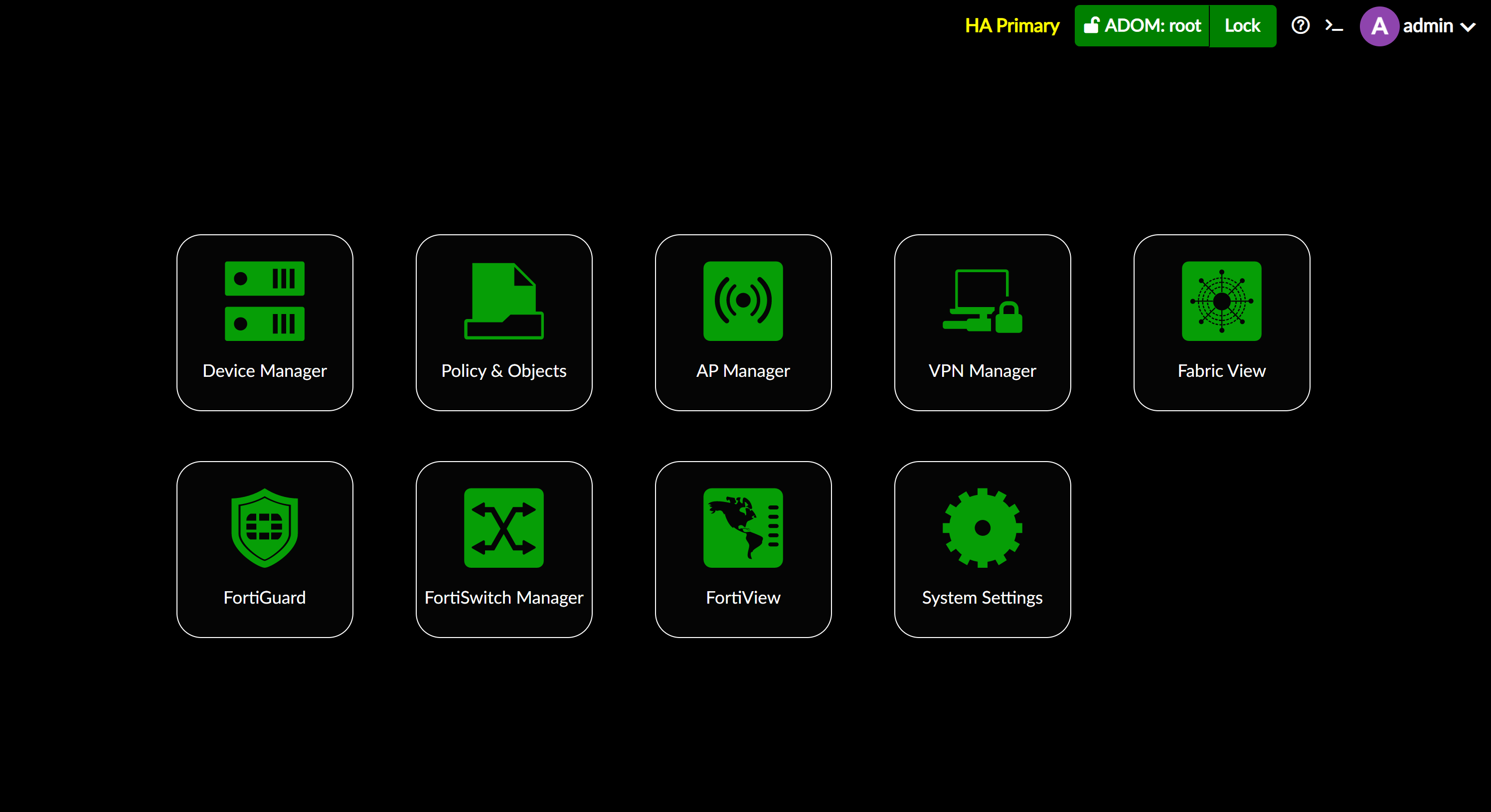
Task: Click the AP Manager label text
Action: pyautogui.click(x=743, y=371)
